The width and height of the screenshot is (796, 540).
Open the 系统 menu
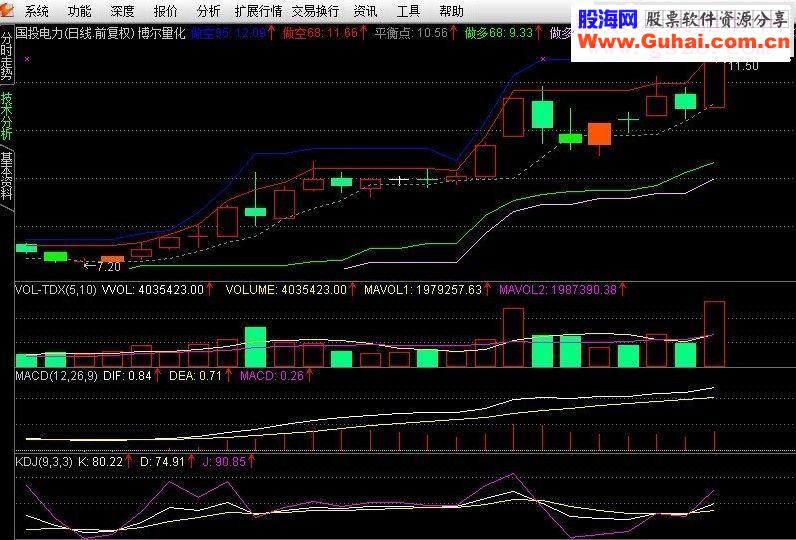(37, 11)
